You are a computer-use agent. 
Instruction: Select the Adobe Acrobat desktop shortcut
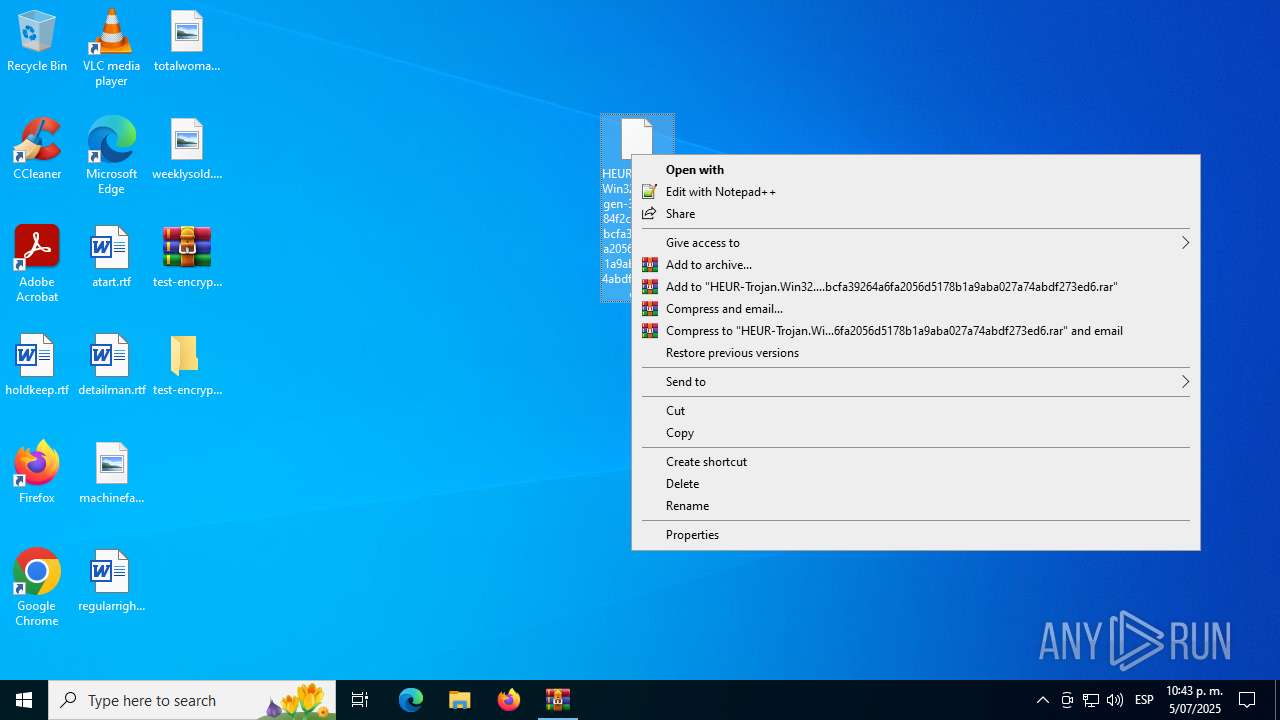coord(37,264)
